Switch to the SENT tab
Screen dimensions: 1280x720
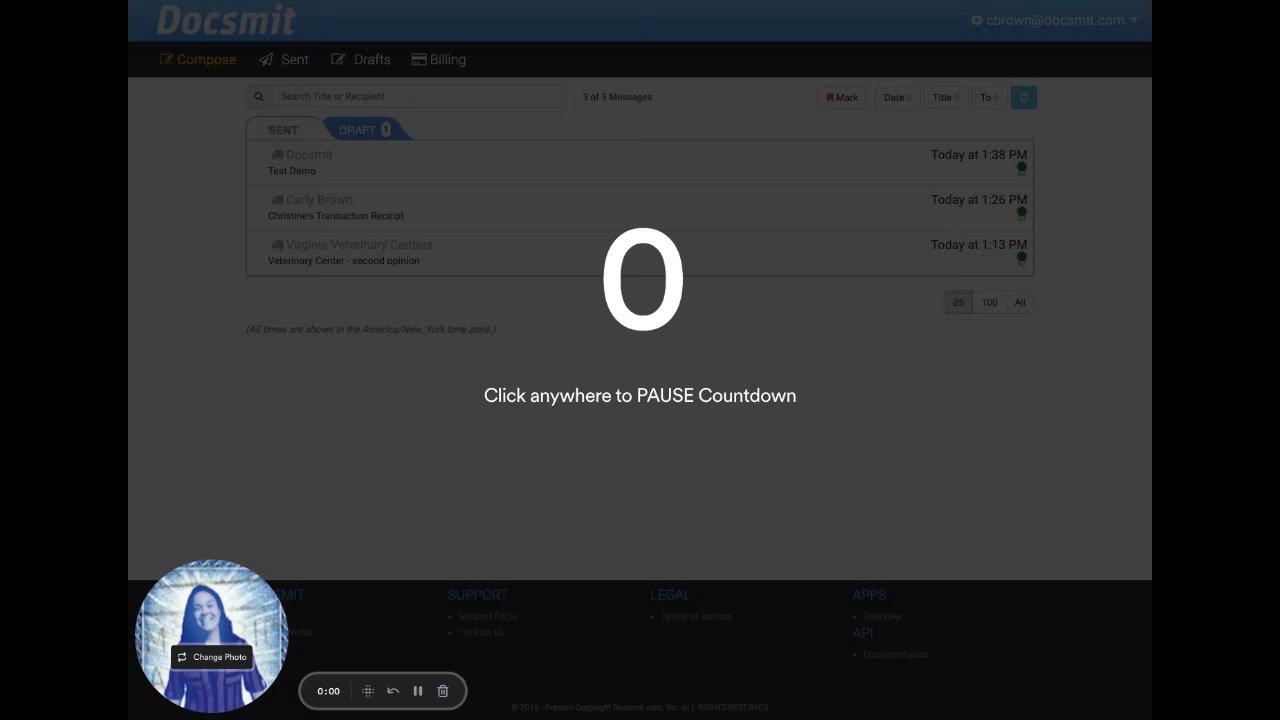click(x=283, y=130)
